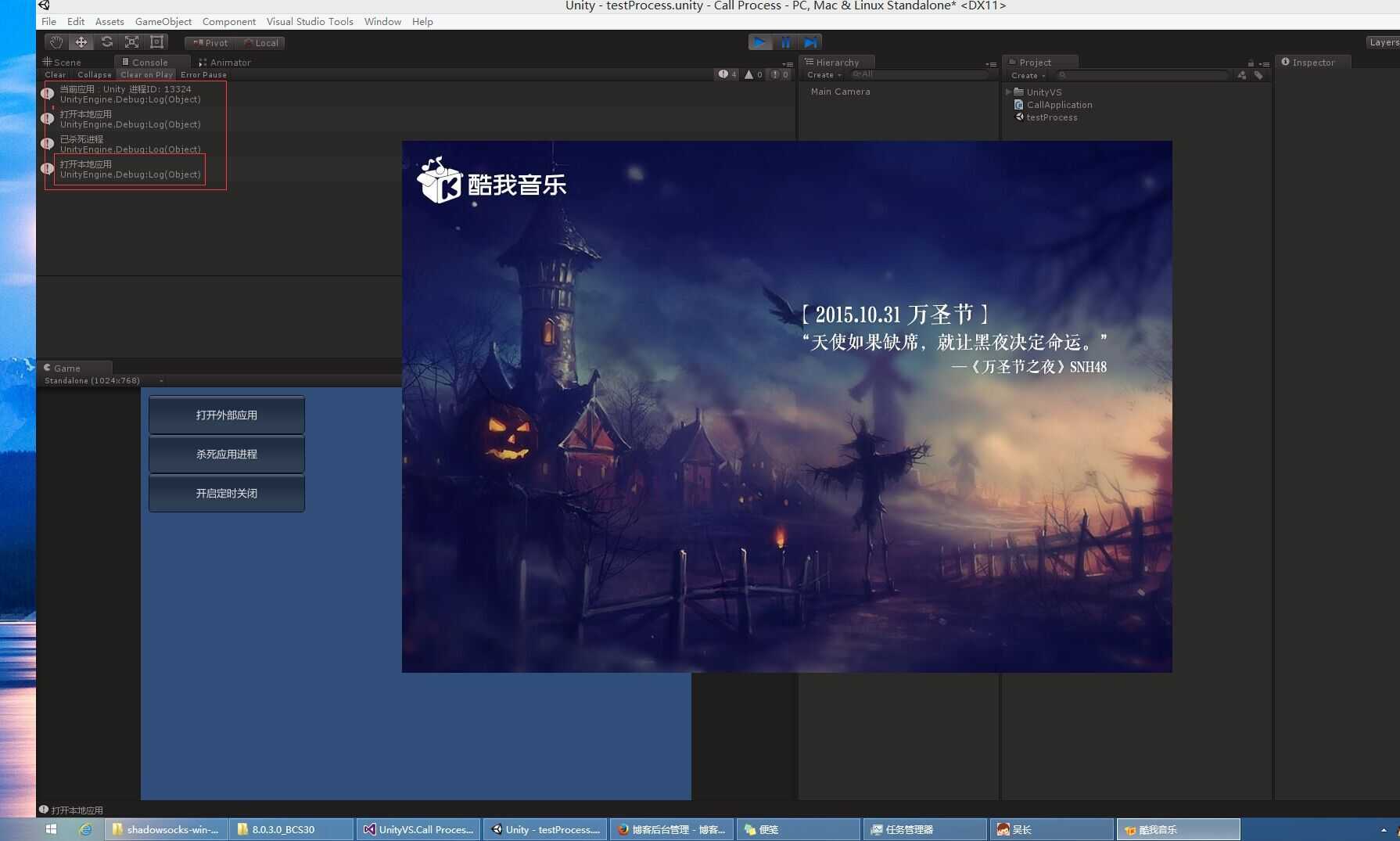Click the Project search field

1142,76
